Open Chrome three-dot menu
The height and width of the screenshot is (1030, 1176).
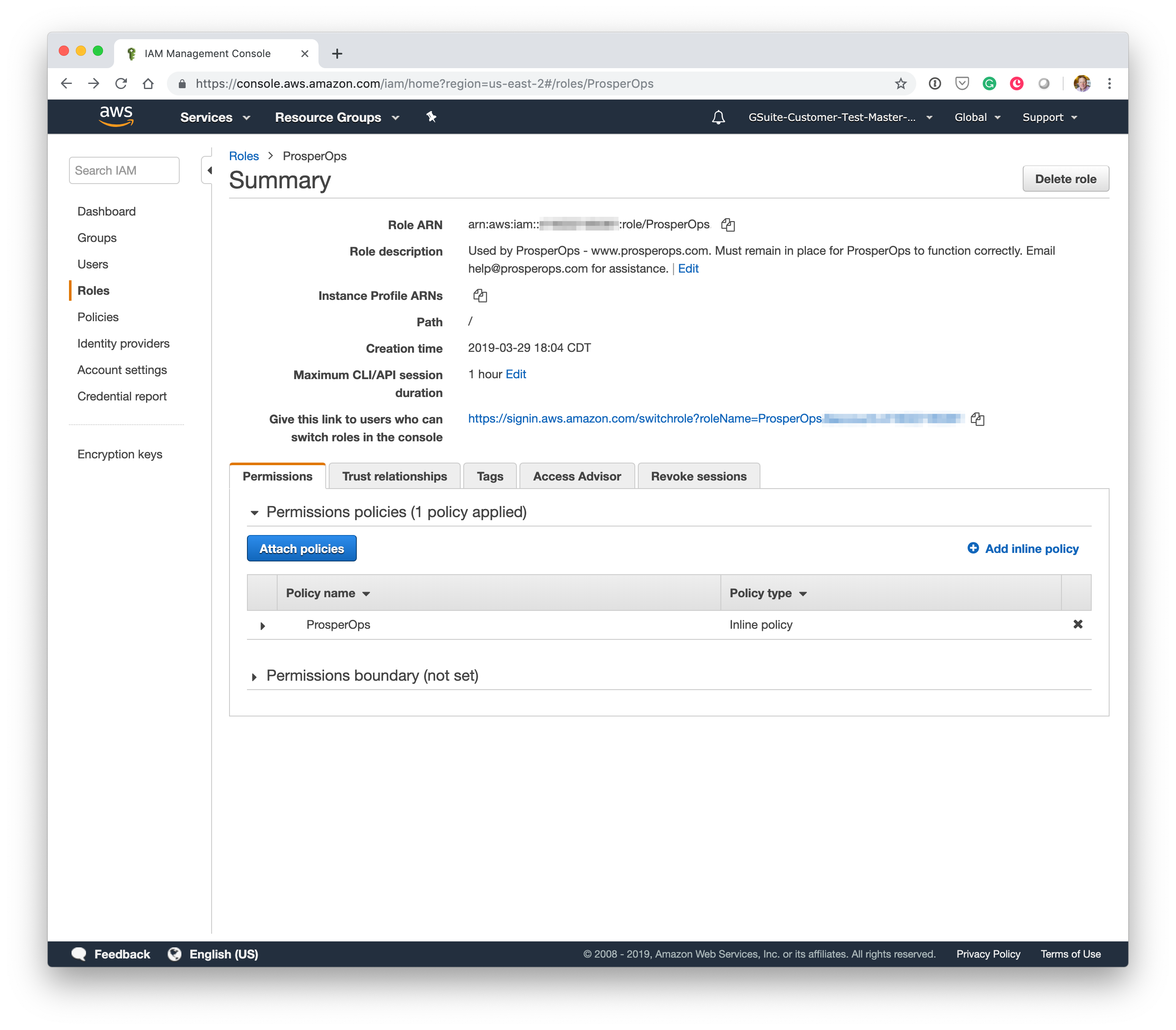click(x=1109, y=84)
